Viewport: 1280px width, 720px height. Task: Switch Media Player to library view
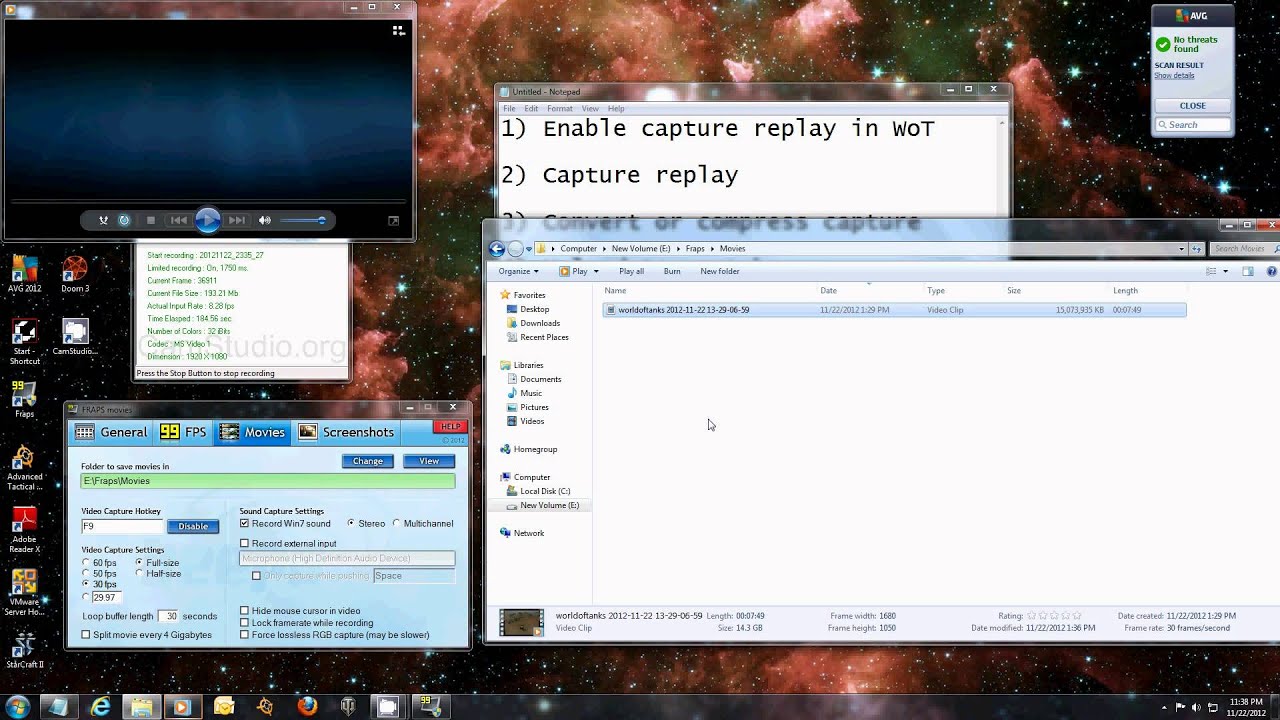coord(398,30)
